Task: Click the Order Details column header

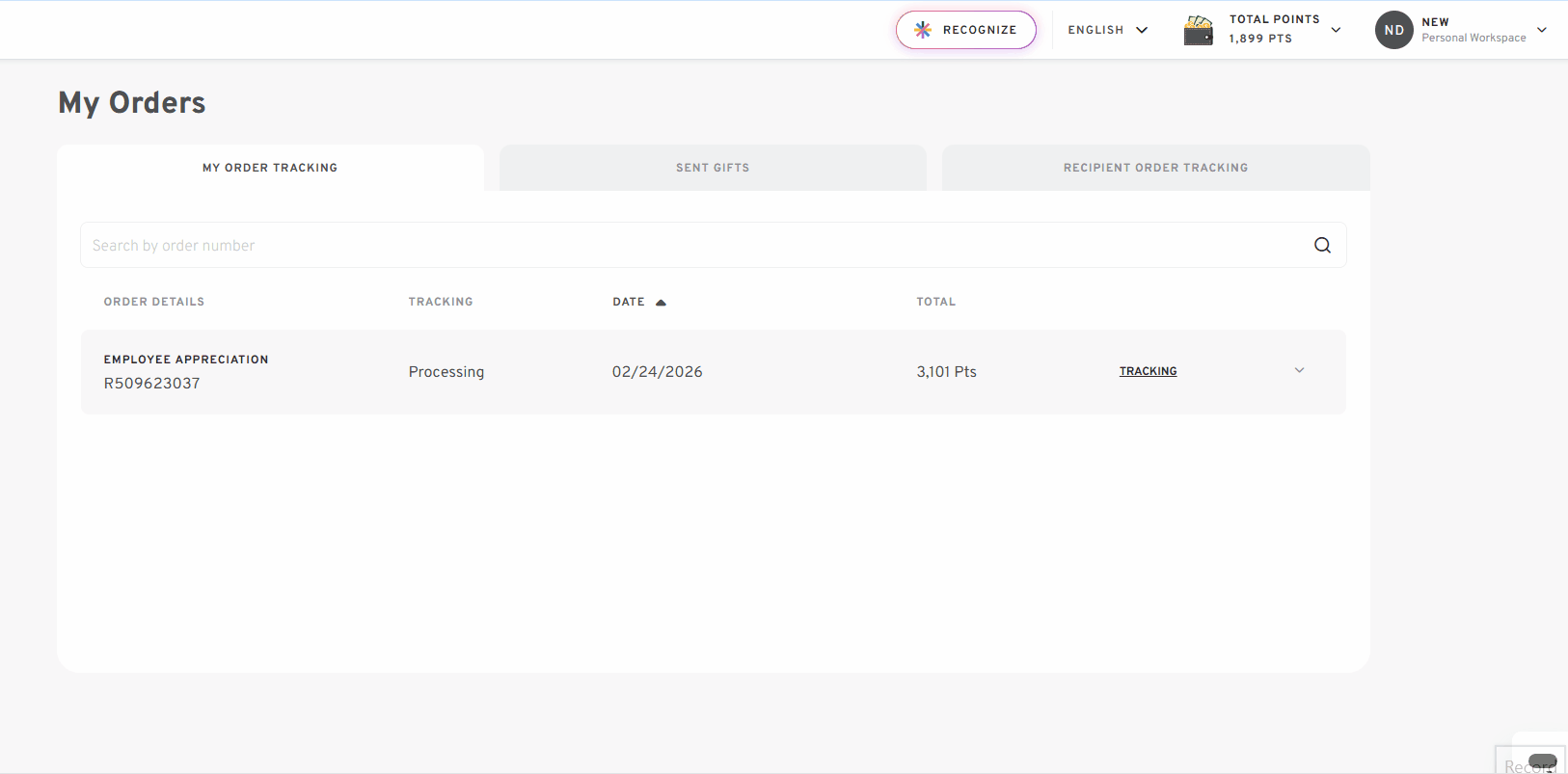Action: (x=154, y=302)
